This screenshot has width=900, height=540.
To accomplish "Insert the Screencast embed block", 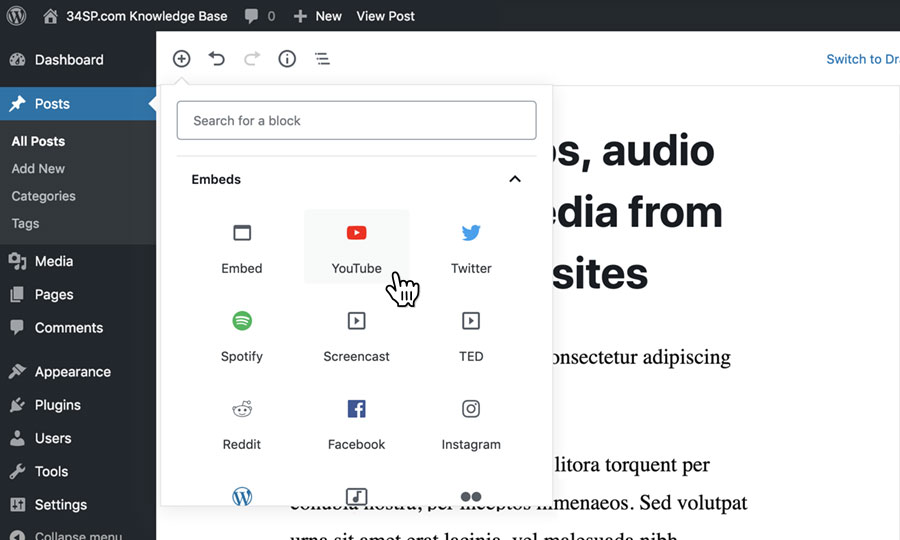I will click(x=356, y=335).
